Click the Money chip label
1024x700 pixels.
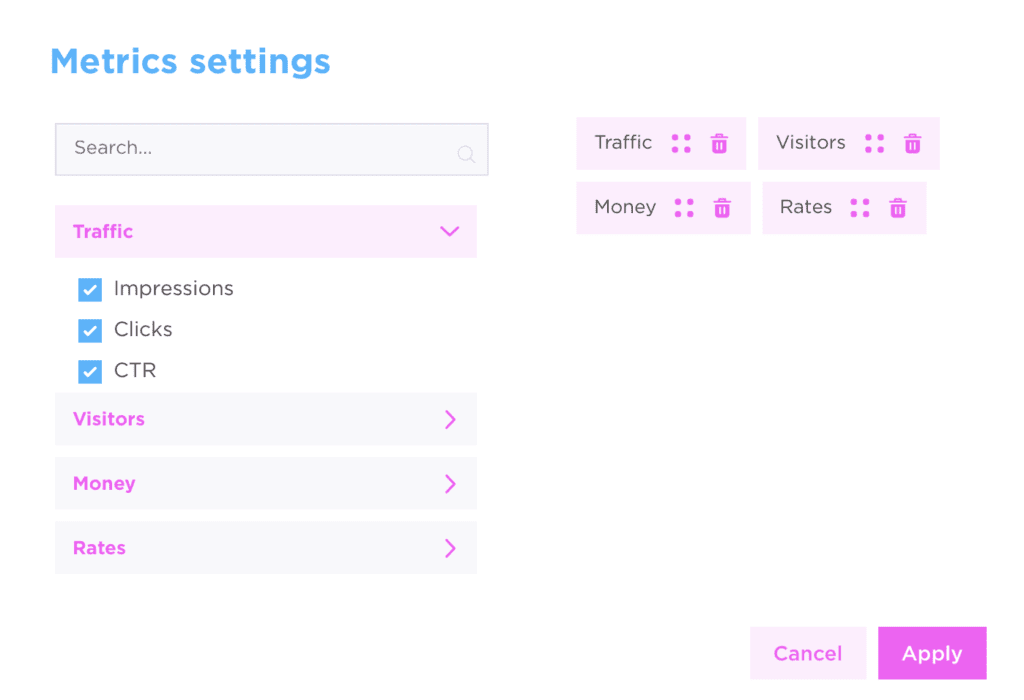(x=625, y=207)
